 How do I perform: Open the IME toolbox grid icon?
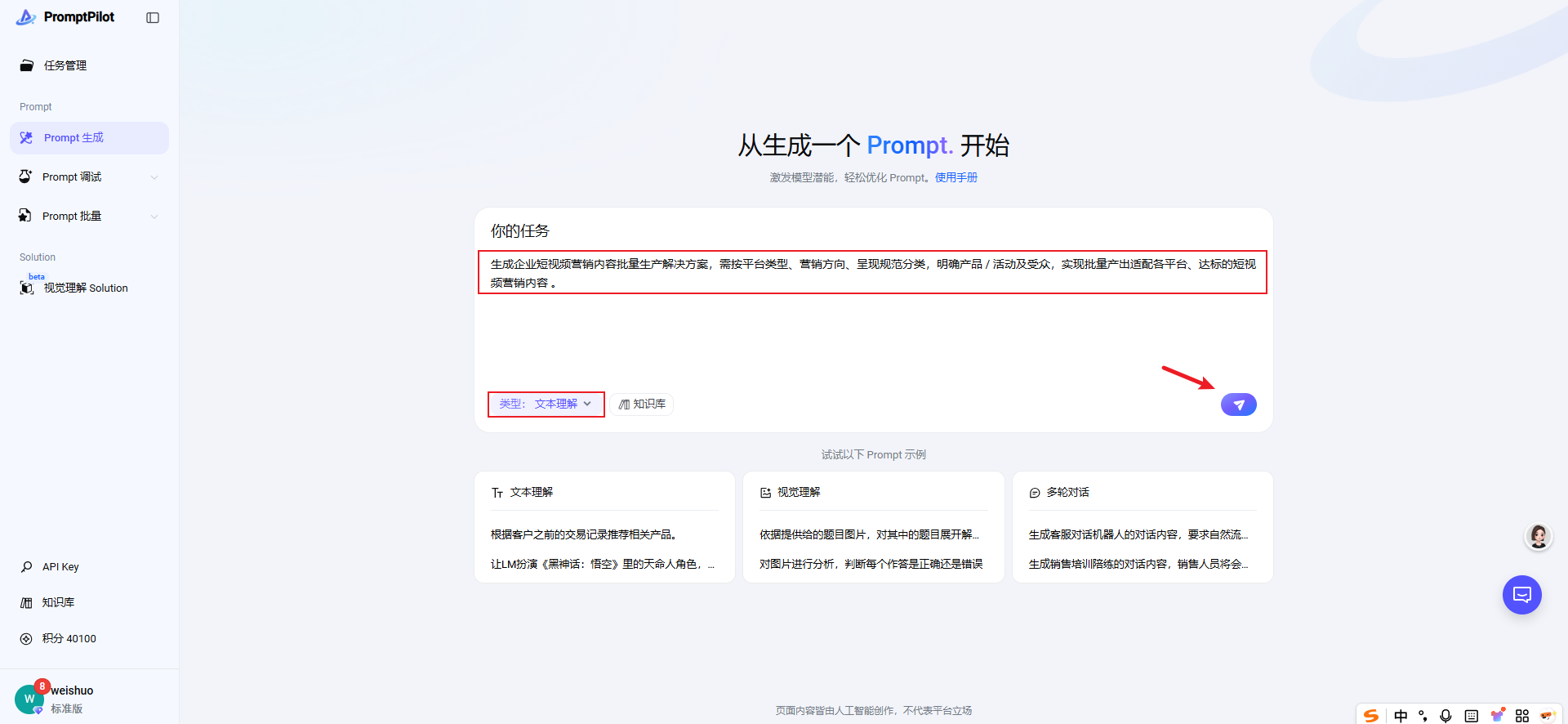(x=1522, y=716)
